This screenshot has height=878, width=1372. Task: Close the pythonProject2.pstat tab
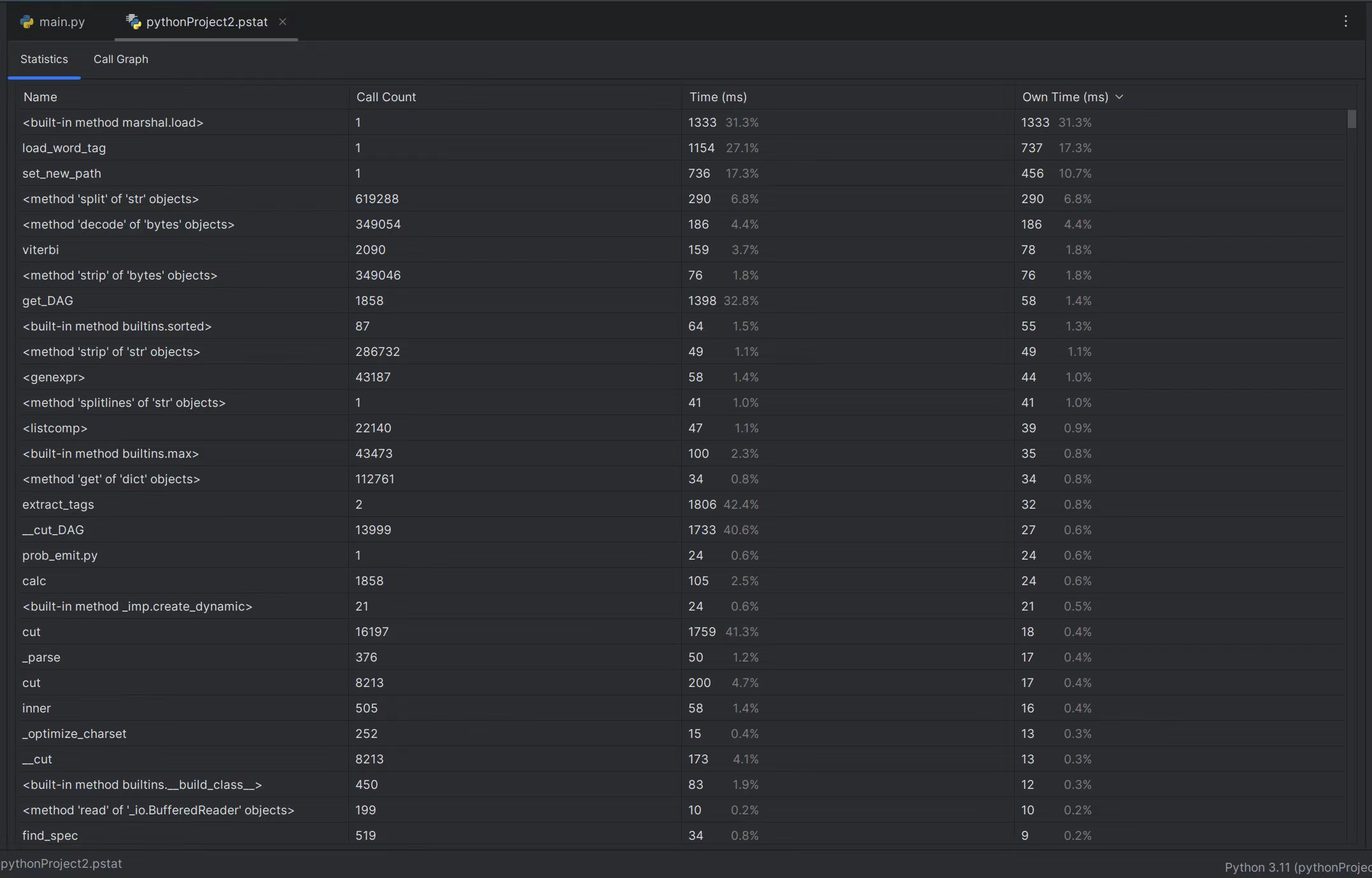click(283, 22)
